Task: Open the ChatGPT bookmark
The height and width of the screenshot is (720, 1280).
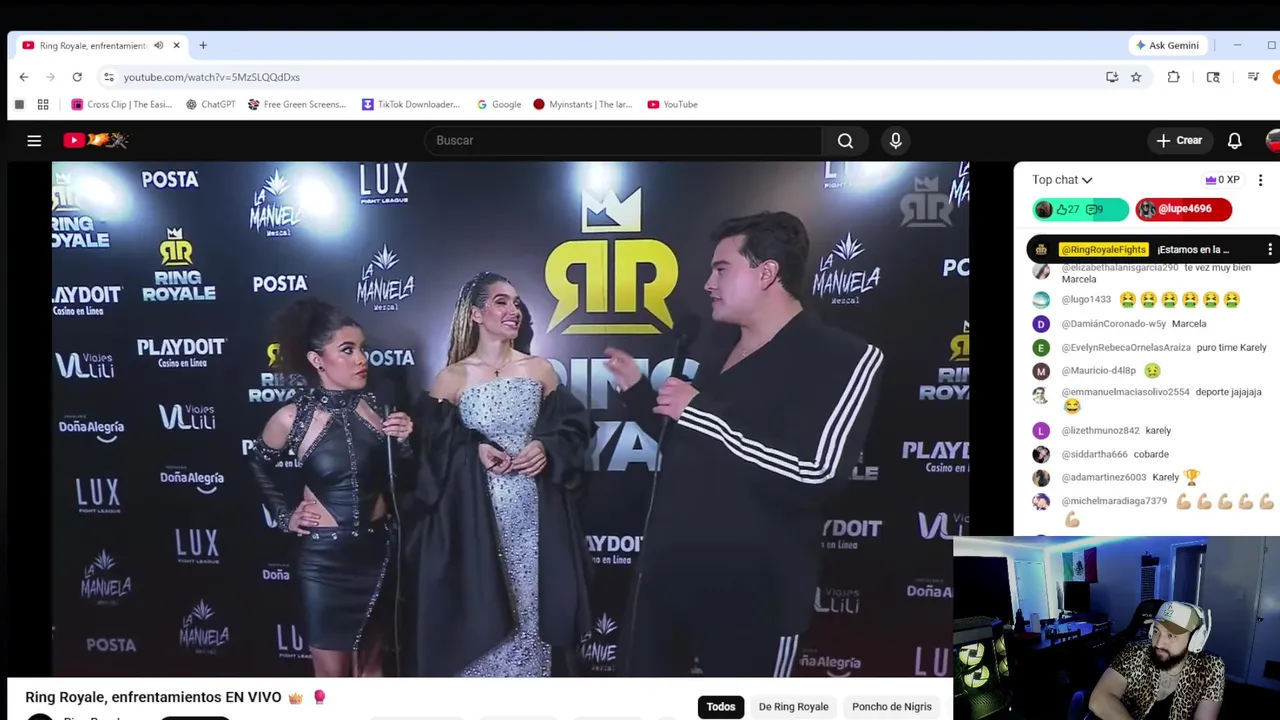Action: [x=210, y=104]
